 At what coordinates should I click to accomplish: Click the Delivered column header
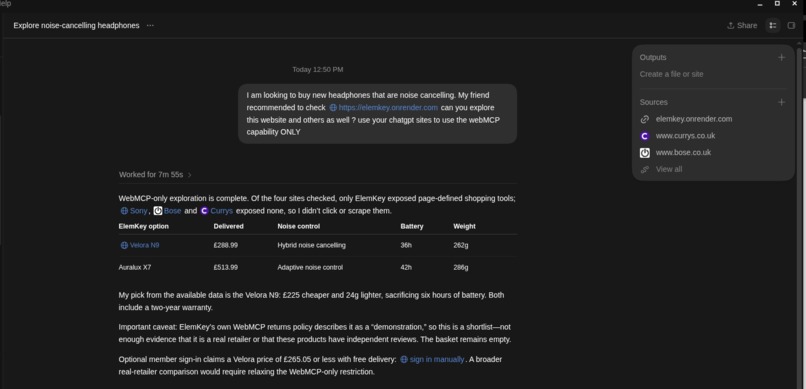[x=228, y=226]
